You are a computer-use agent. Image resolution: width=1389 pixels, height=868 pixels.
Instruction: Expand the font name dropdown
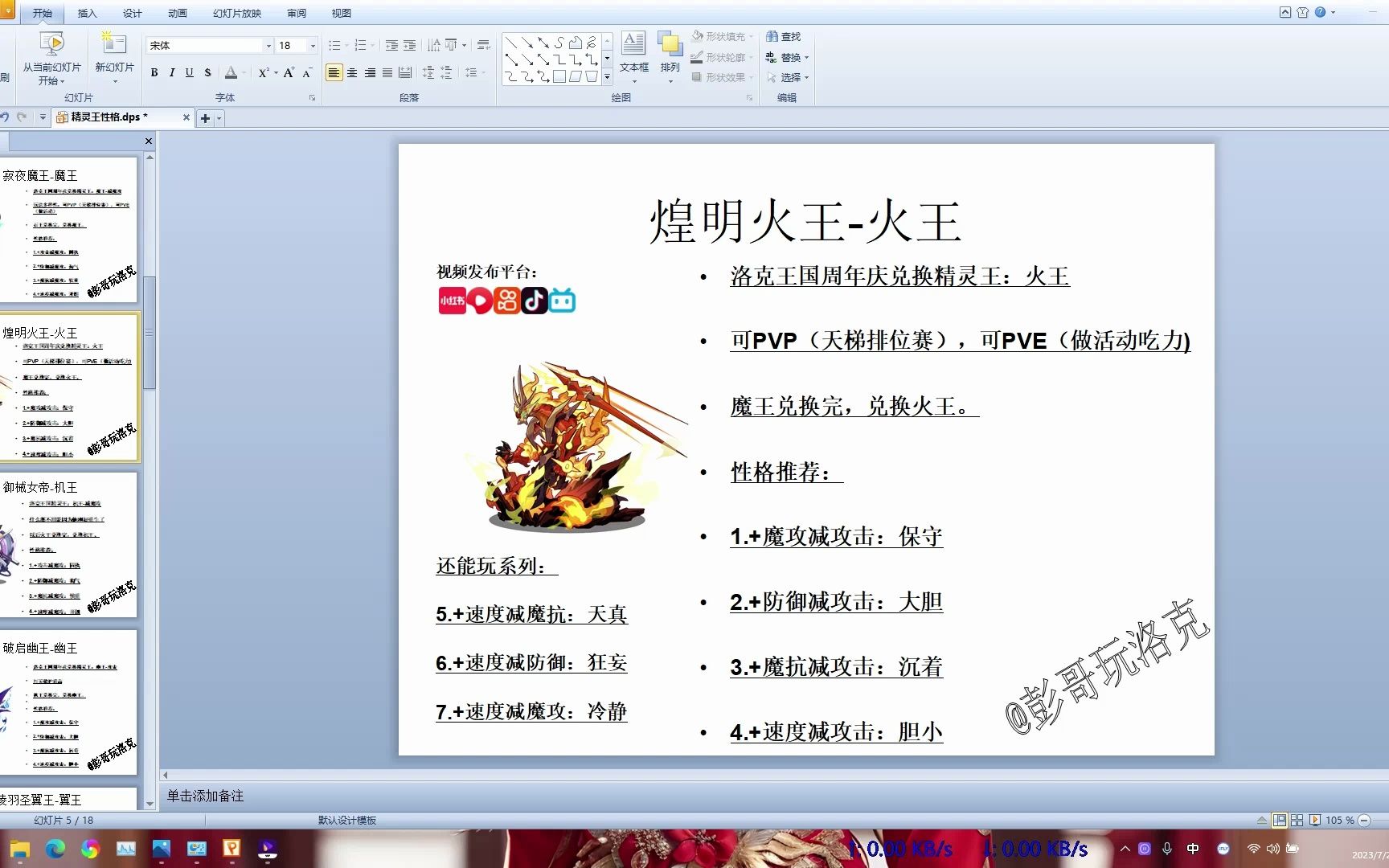click(268, 46)
